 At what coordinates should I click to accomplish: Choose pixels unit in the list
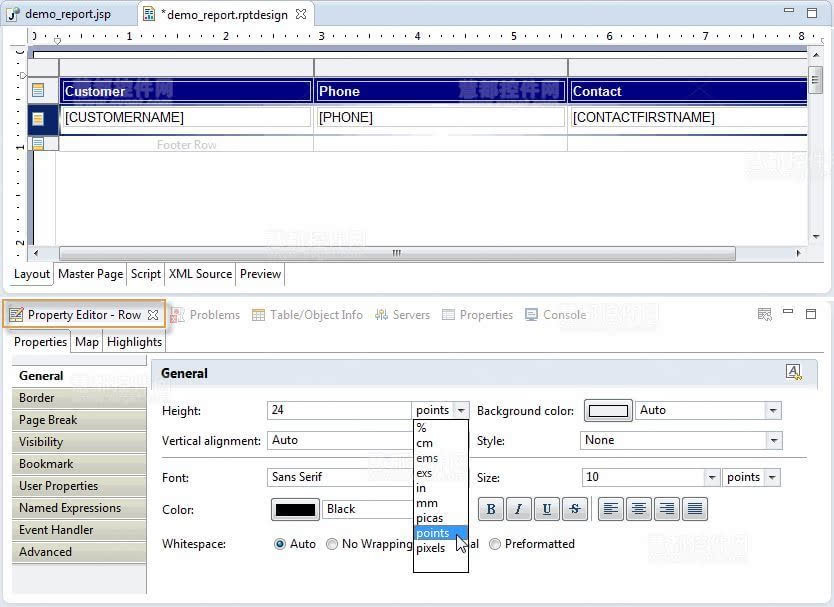click(440, 547)
